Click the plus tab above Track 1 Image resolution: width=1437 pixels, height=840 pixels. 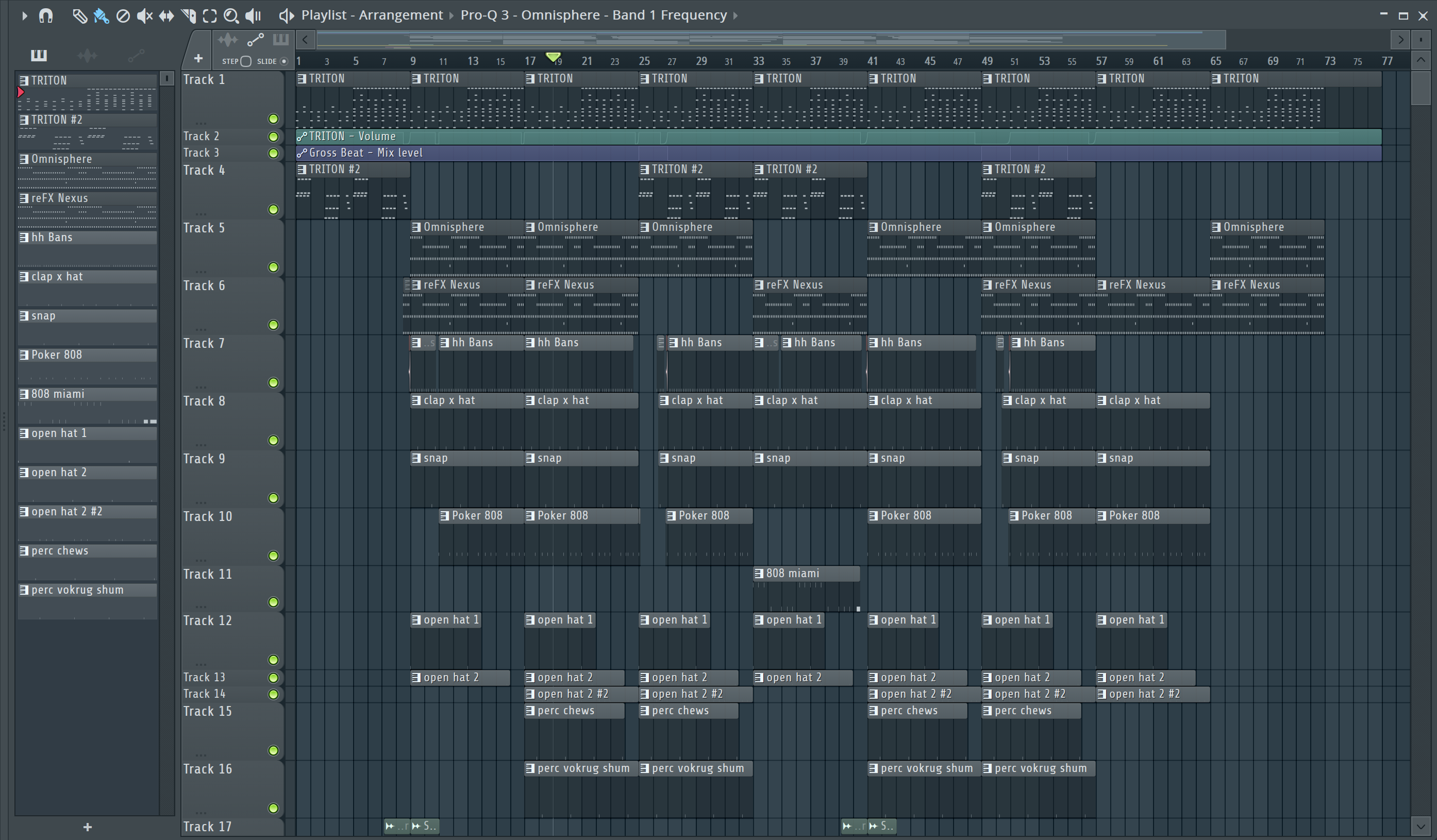pyautogui.click(x=198, y=58)
